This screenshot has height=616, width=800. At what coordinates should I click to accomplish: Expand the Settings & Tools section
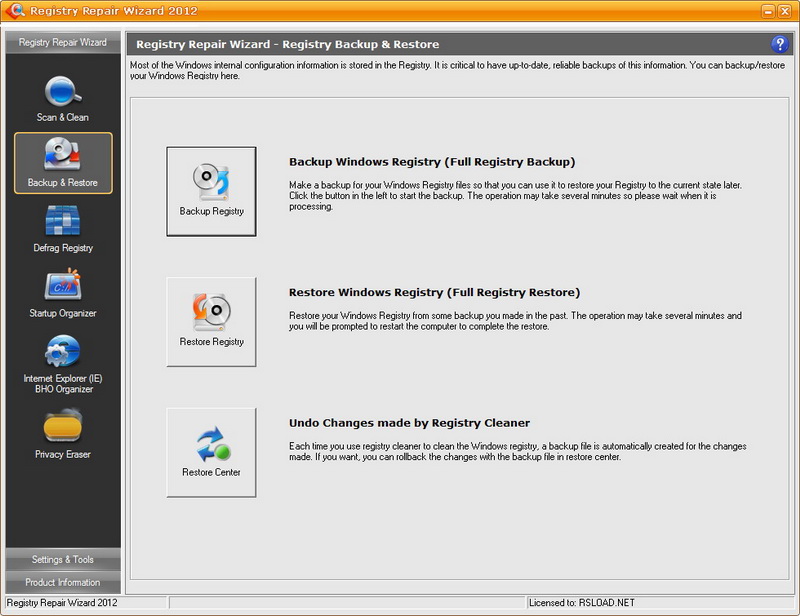click(x=63, y=559)
